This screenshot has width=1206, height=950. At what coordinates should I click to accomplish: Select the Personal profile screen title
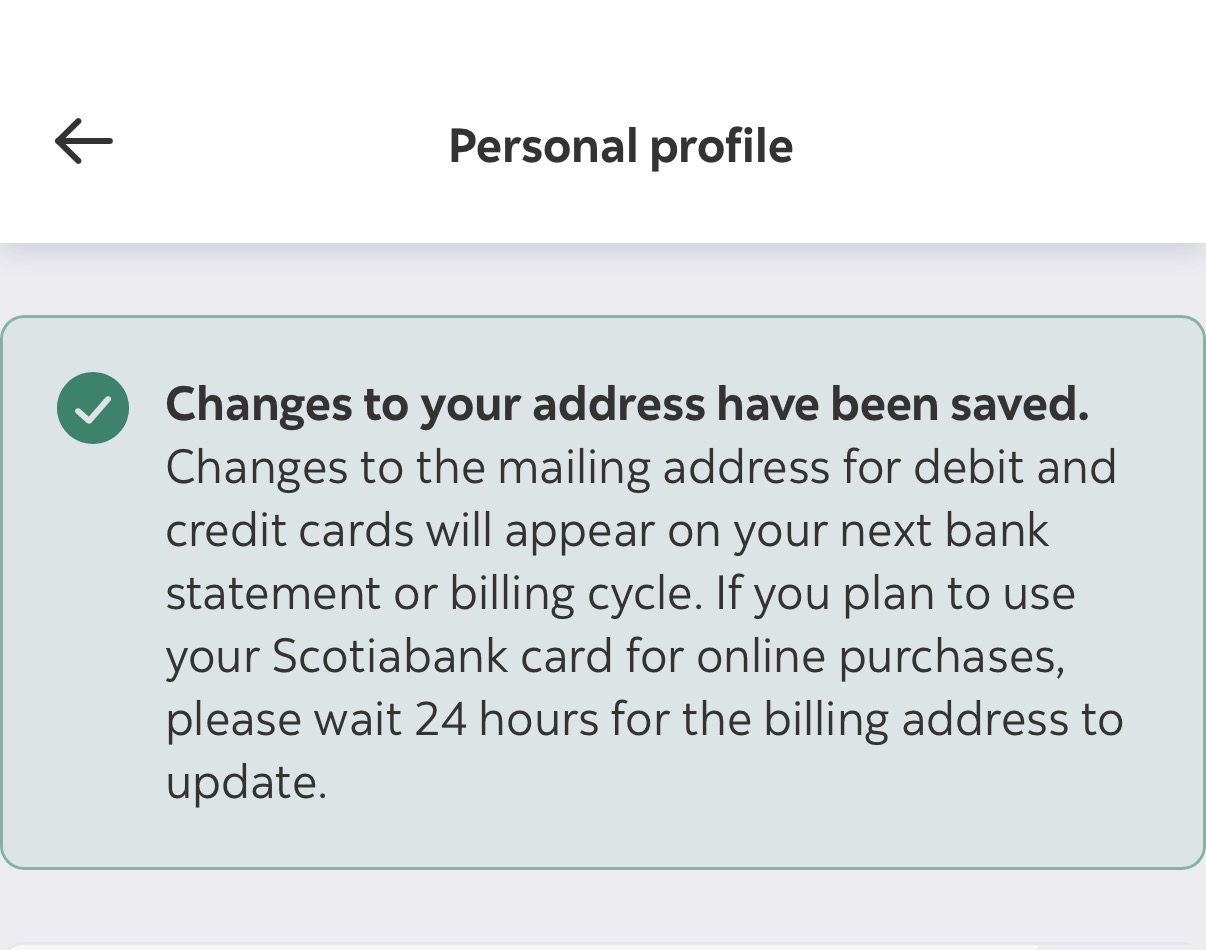click(620, 146)
